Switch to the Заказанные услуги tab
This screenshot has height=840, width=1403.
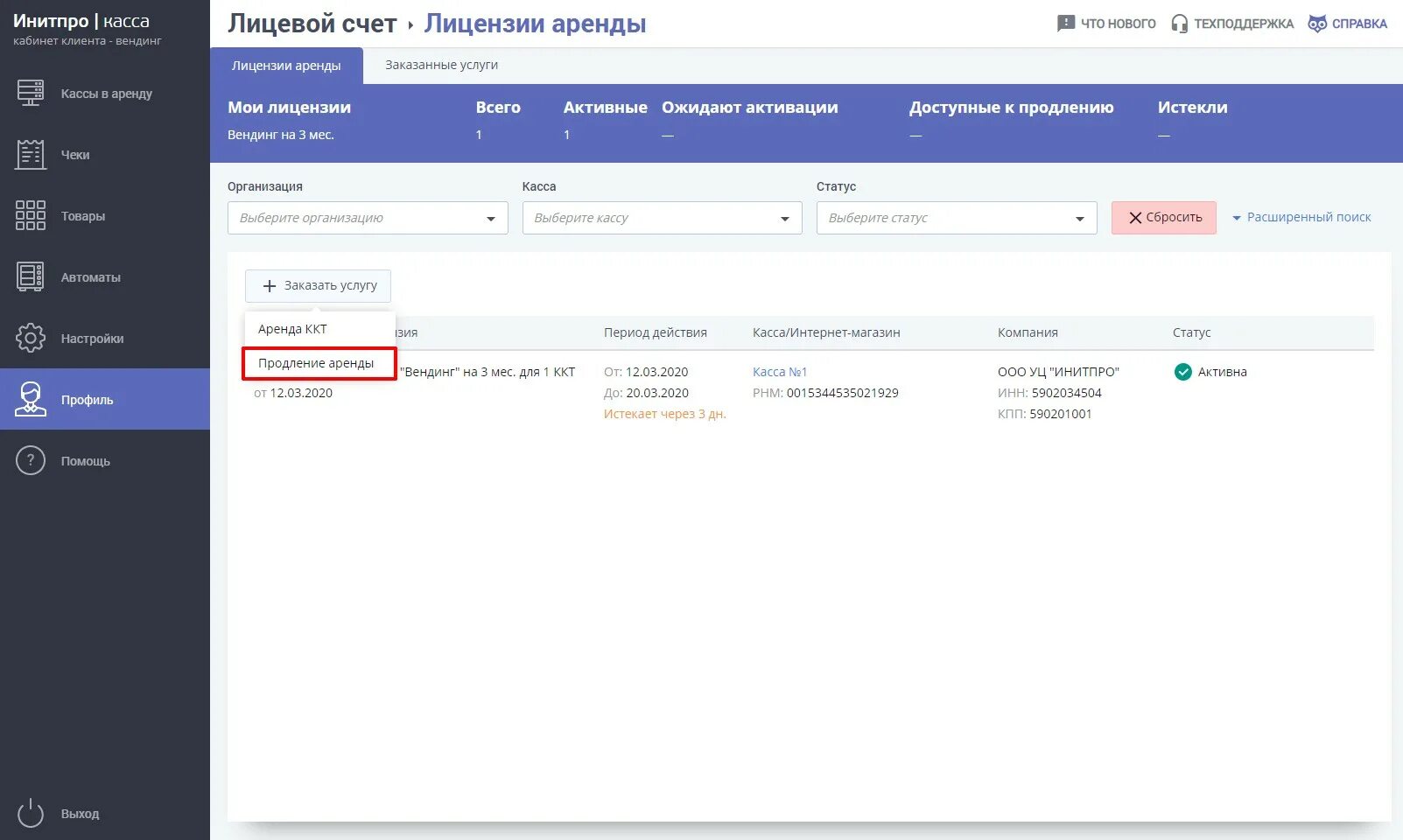click(440, 65)
